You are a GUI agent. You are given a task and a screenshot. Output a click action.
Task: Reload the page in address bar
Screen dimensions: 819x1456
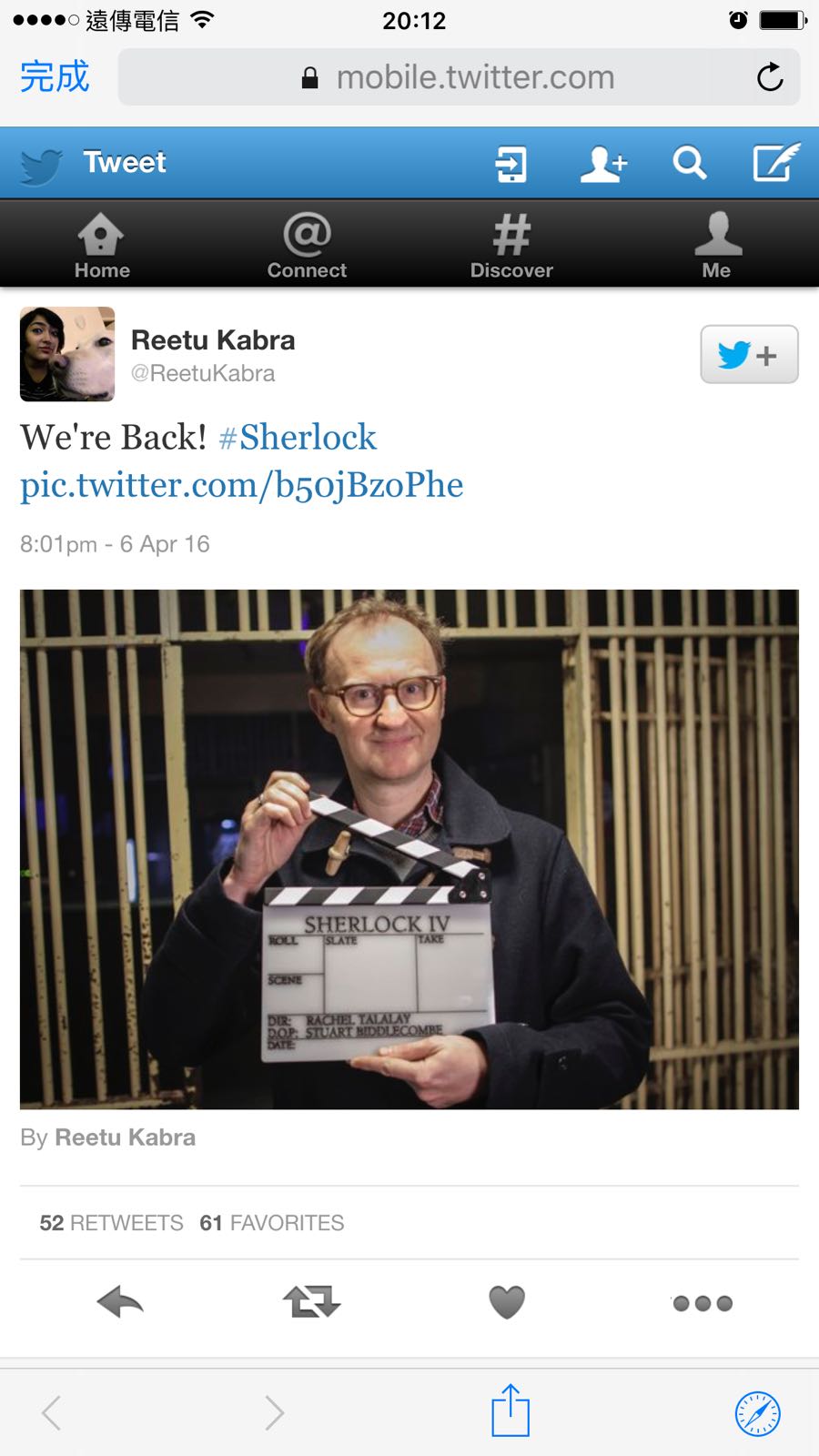coord(770,77)
